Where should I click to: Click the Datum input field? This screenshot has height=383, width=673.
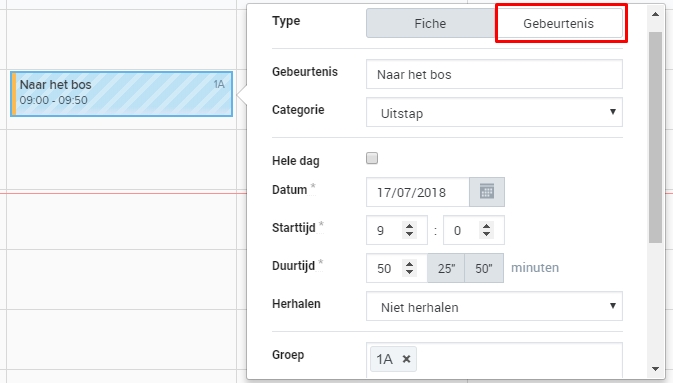pyautogui.click(x=418, y=192)
